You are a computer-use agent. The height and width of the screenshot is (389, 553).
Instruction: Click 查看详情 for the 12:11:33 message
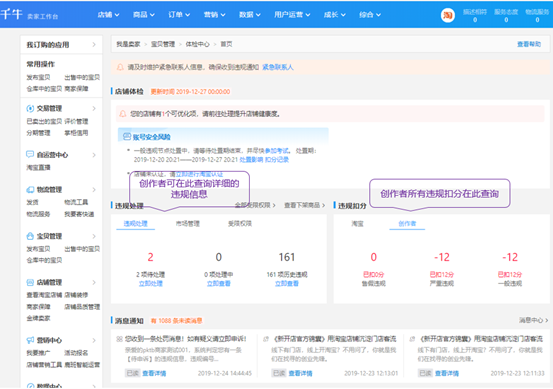(447, 373)
